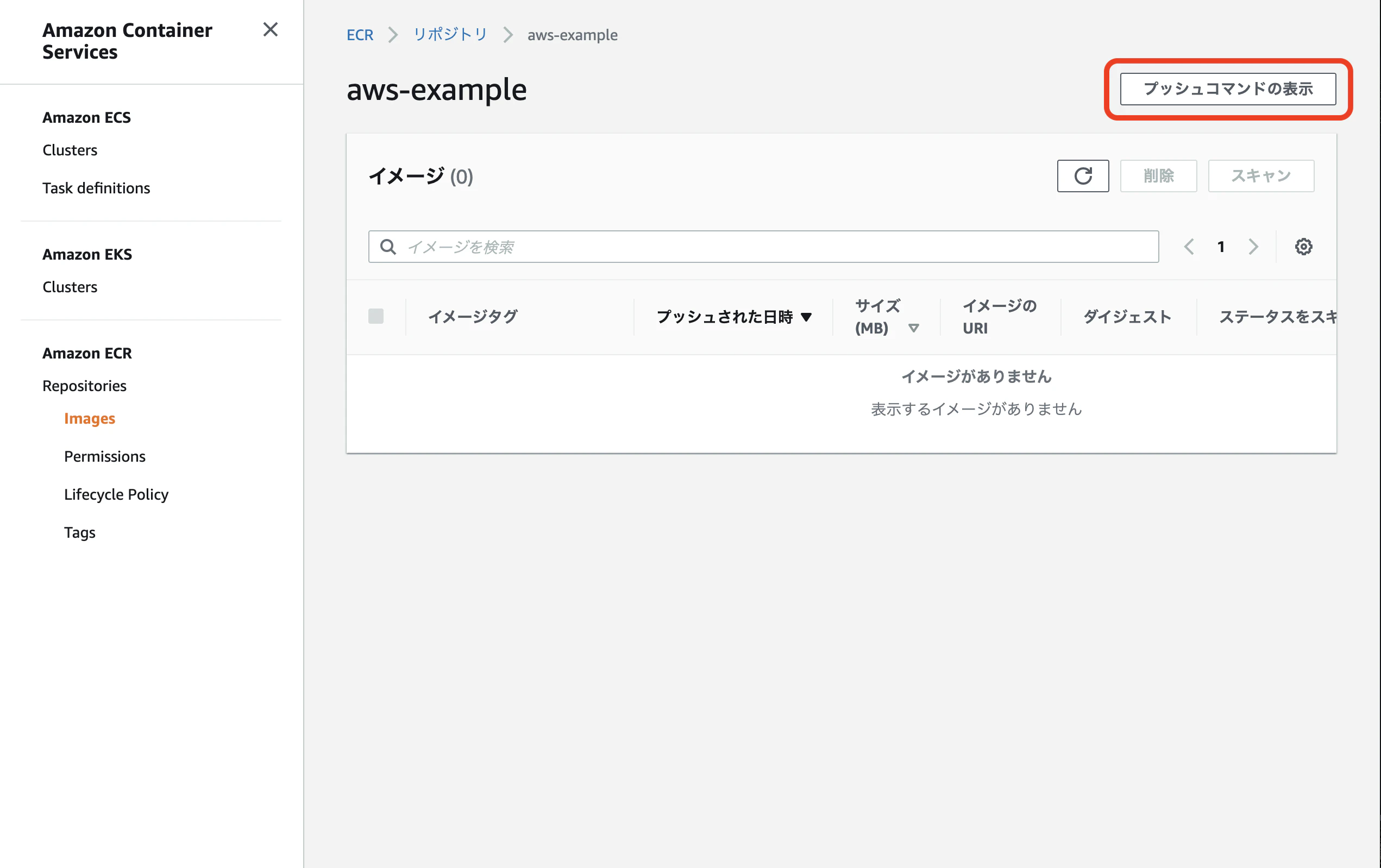This screenshot has height=868, width=1381.
Task: Open Repositories under Amazon ECR
Action: pos(84,386)
